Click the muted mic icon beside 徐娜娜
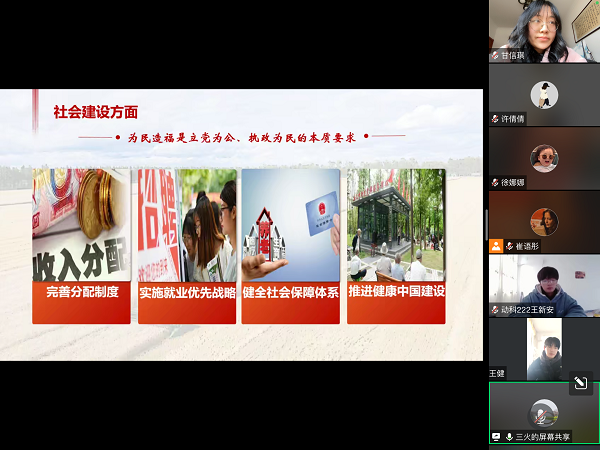The image size is (600, 450). pos(495,182)
